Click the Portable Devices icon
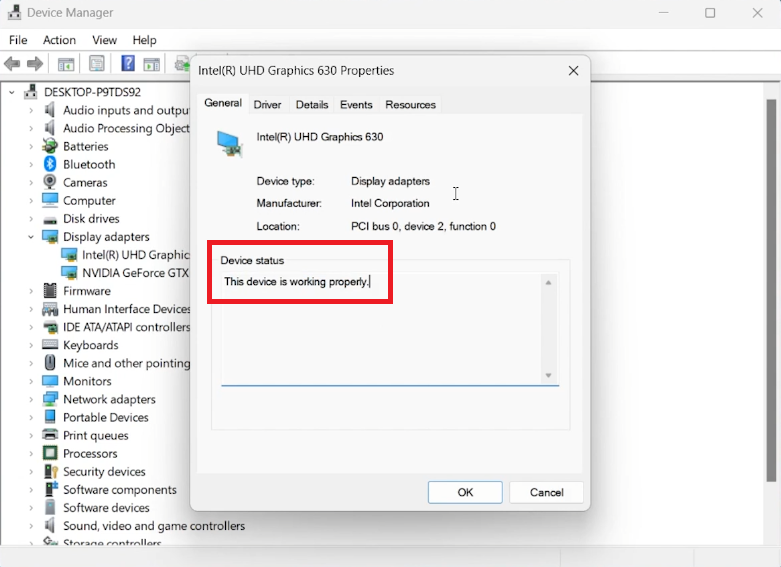The width and height of the screenshot is (781, 567). (50, 417)
